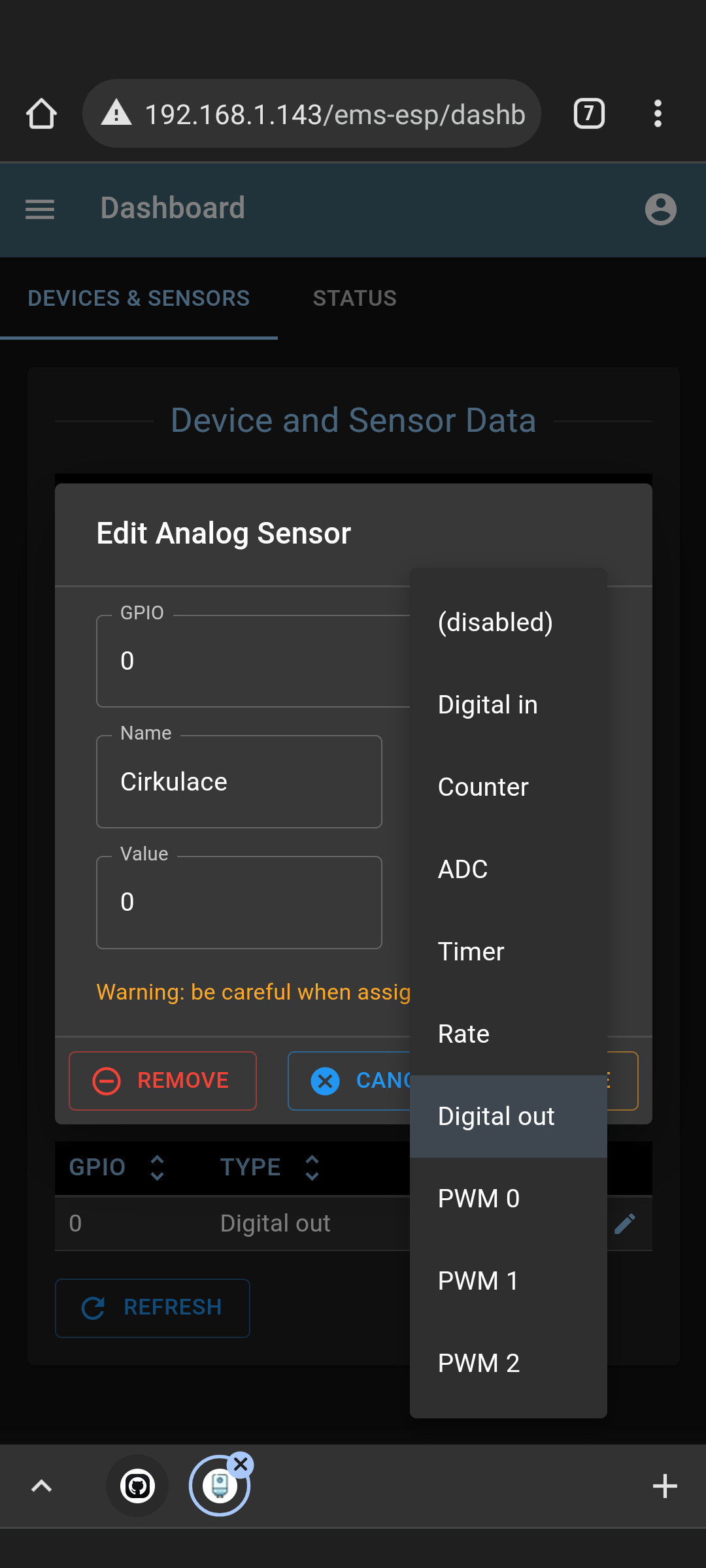Viewport: 706px width, 1568px height.
Task: Sort the table by TYPE column
Action: 311,1167
